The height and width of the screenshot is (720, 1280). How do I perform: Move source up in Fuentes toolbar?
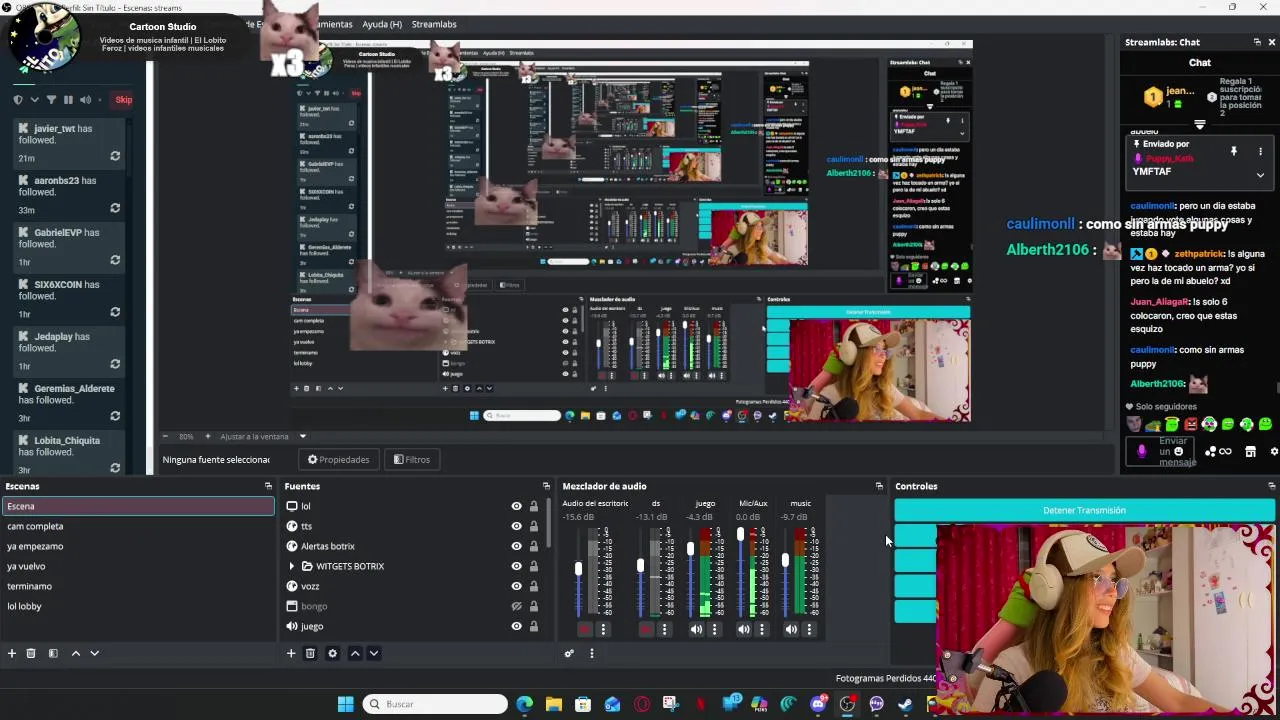pos(355,653)
